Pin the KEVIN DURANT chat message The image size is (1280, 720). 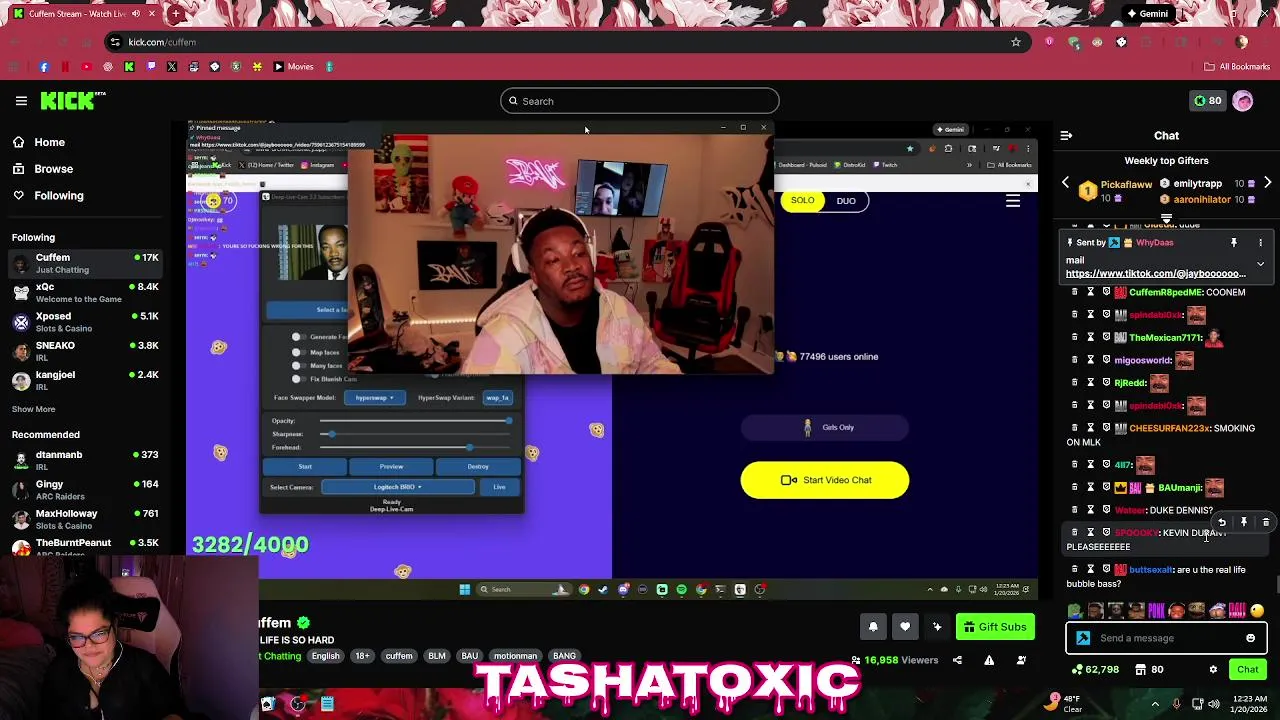click(1244, 522)
